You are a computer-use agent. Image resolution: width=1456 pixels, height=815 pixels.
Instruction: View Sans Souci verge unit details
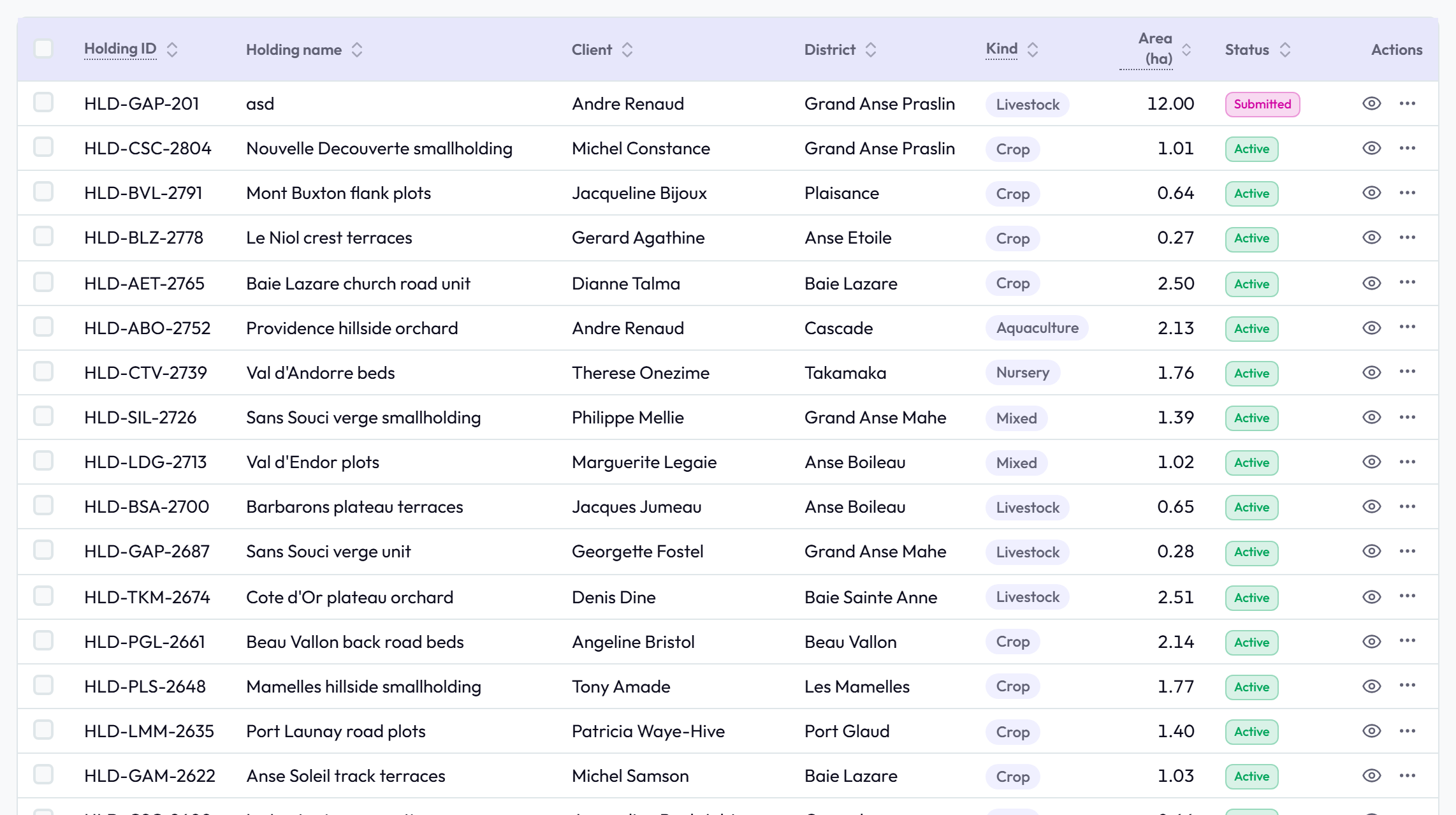click(1371, 551)
